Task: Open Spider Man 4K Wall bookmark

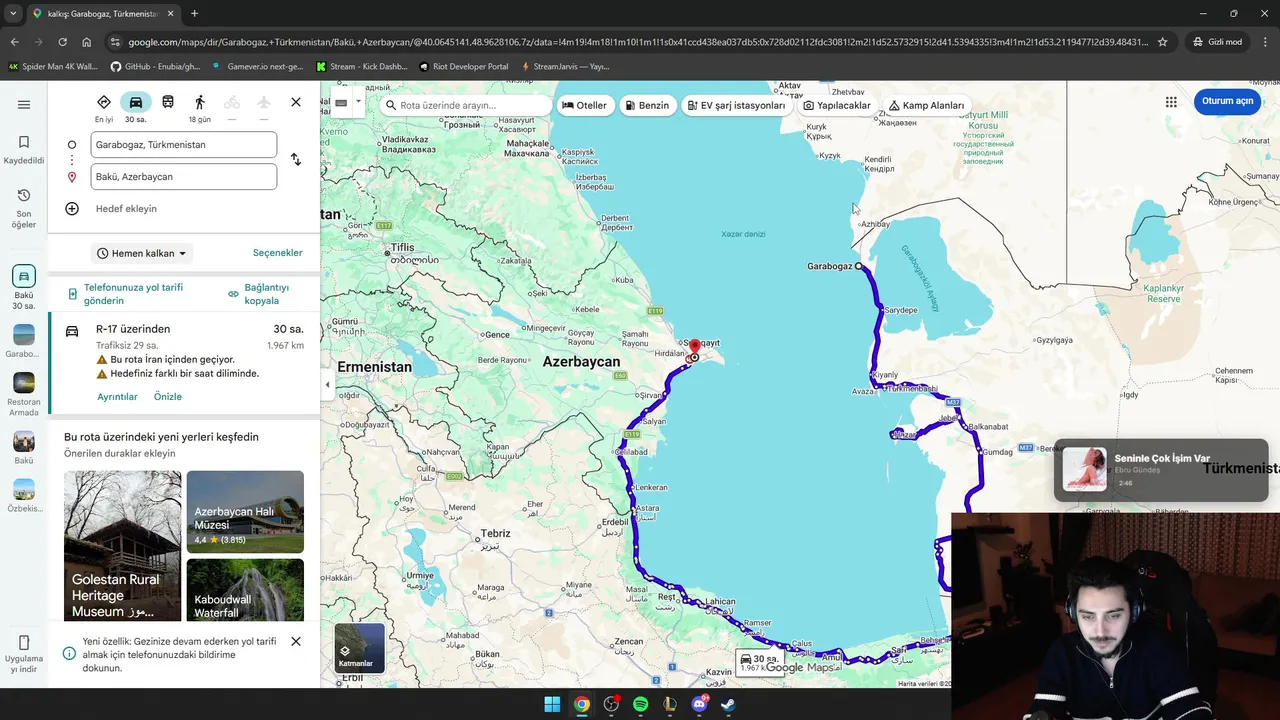Action: click(53, 67)
